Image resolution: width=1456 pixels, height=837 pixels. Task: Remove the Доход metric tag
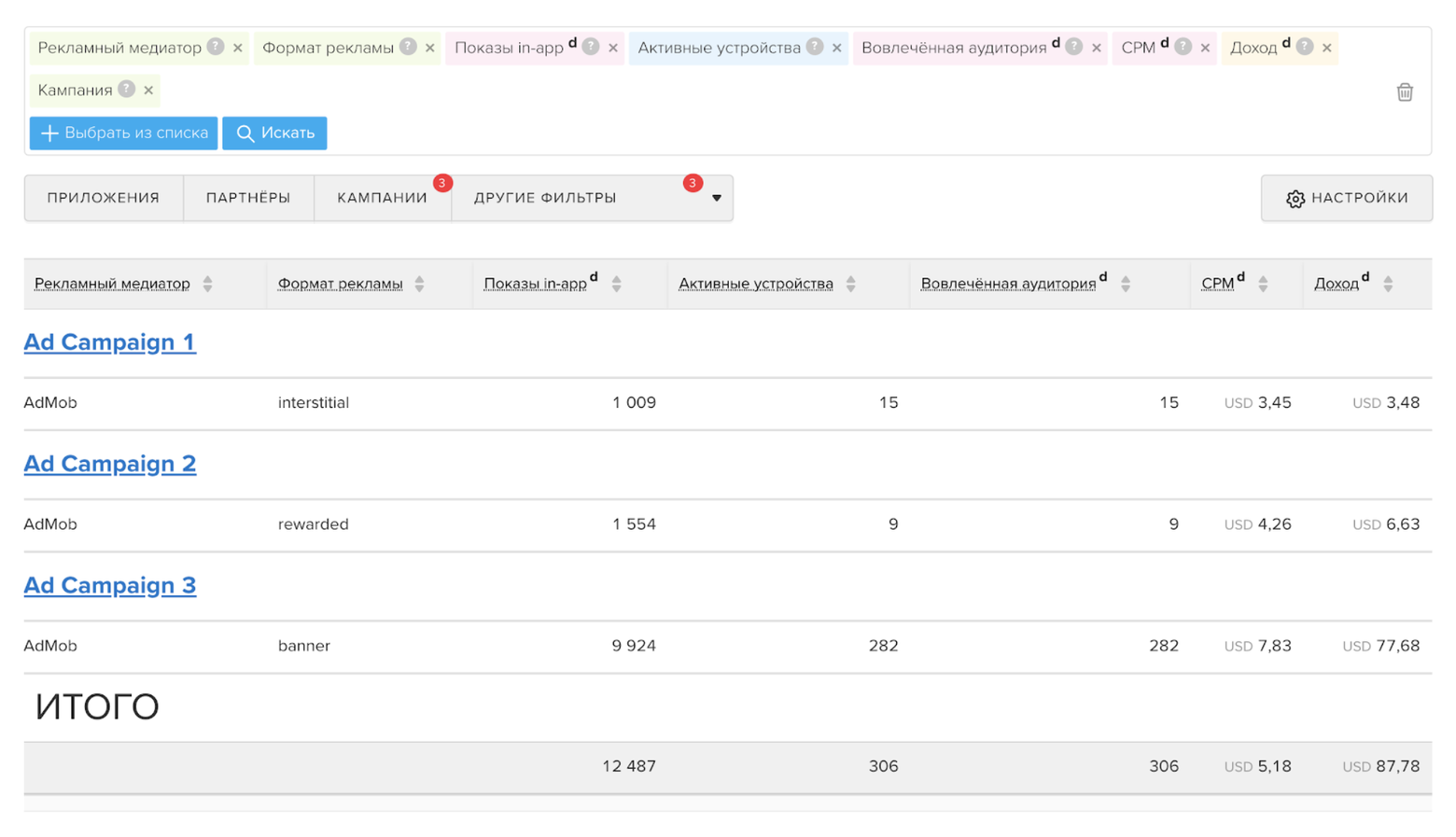pos(1327,48)
